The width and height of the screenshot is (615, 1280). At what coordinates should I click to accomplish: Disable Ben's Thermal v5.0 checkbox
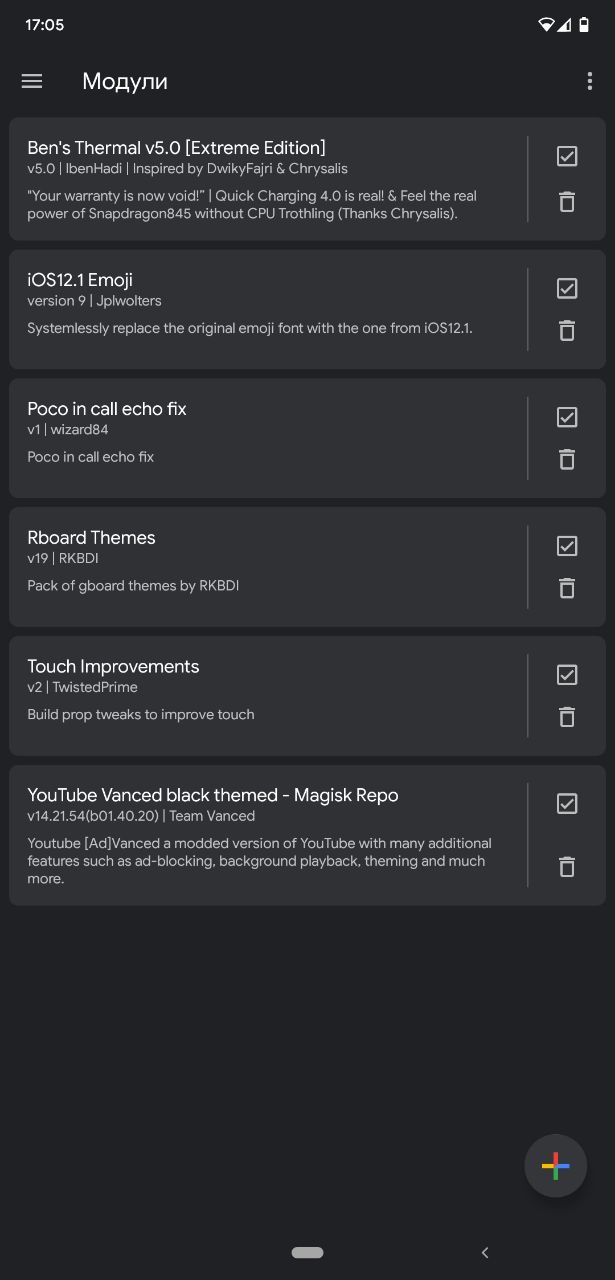(x=567, y=156)
